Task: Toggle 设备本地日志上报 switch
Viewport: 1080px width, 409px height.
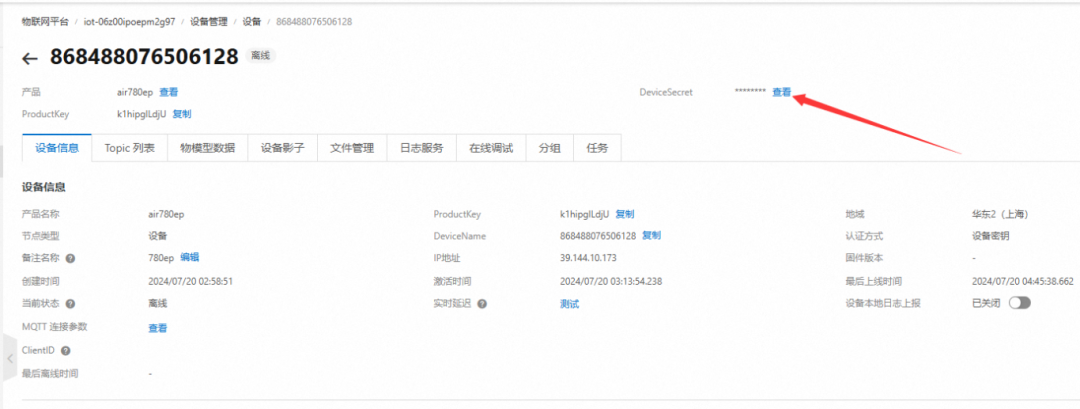Action: 1019,303
